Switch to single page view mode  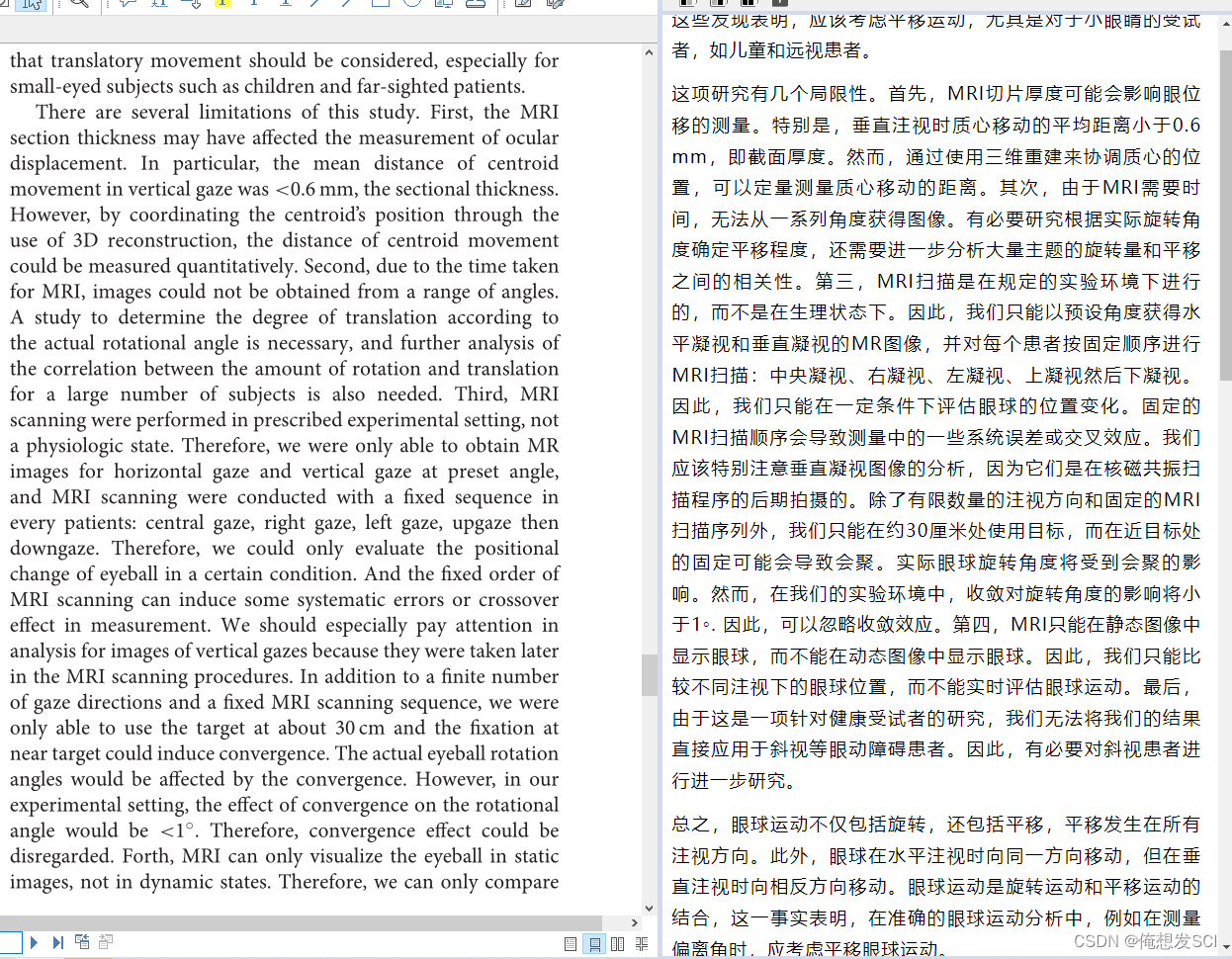(571, 944)
